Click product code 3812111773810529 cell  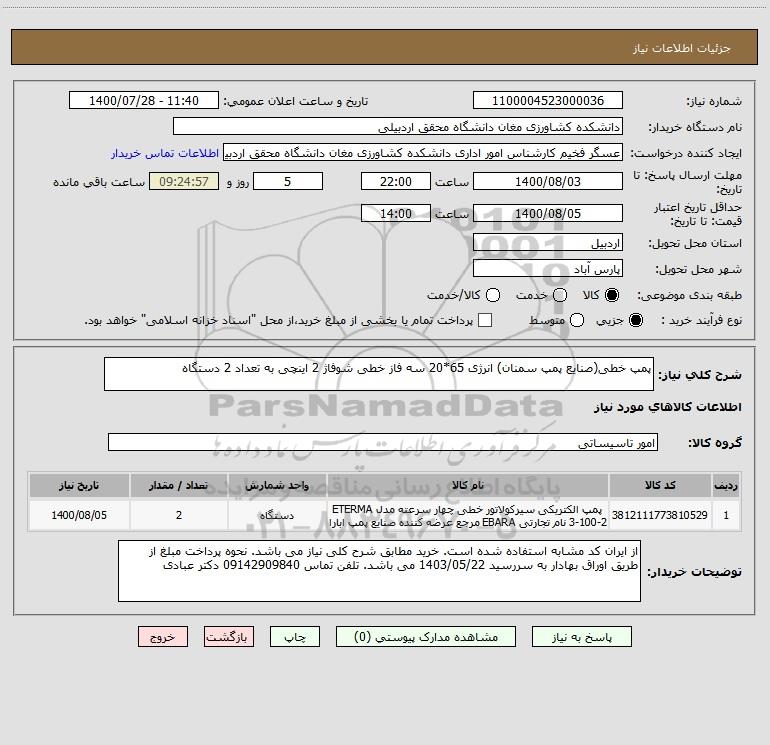660,515
